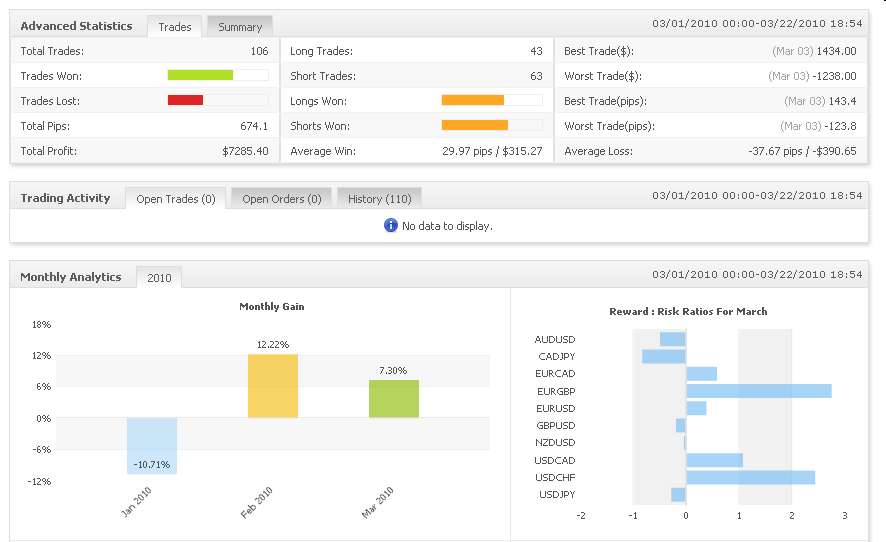Image resolution: width=886 pixels, height=542 pixels.
Task: Click the USDCHF reward-risk bar
Action: [x=750, y=477]
